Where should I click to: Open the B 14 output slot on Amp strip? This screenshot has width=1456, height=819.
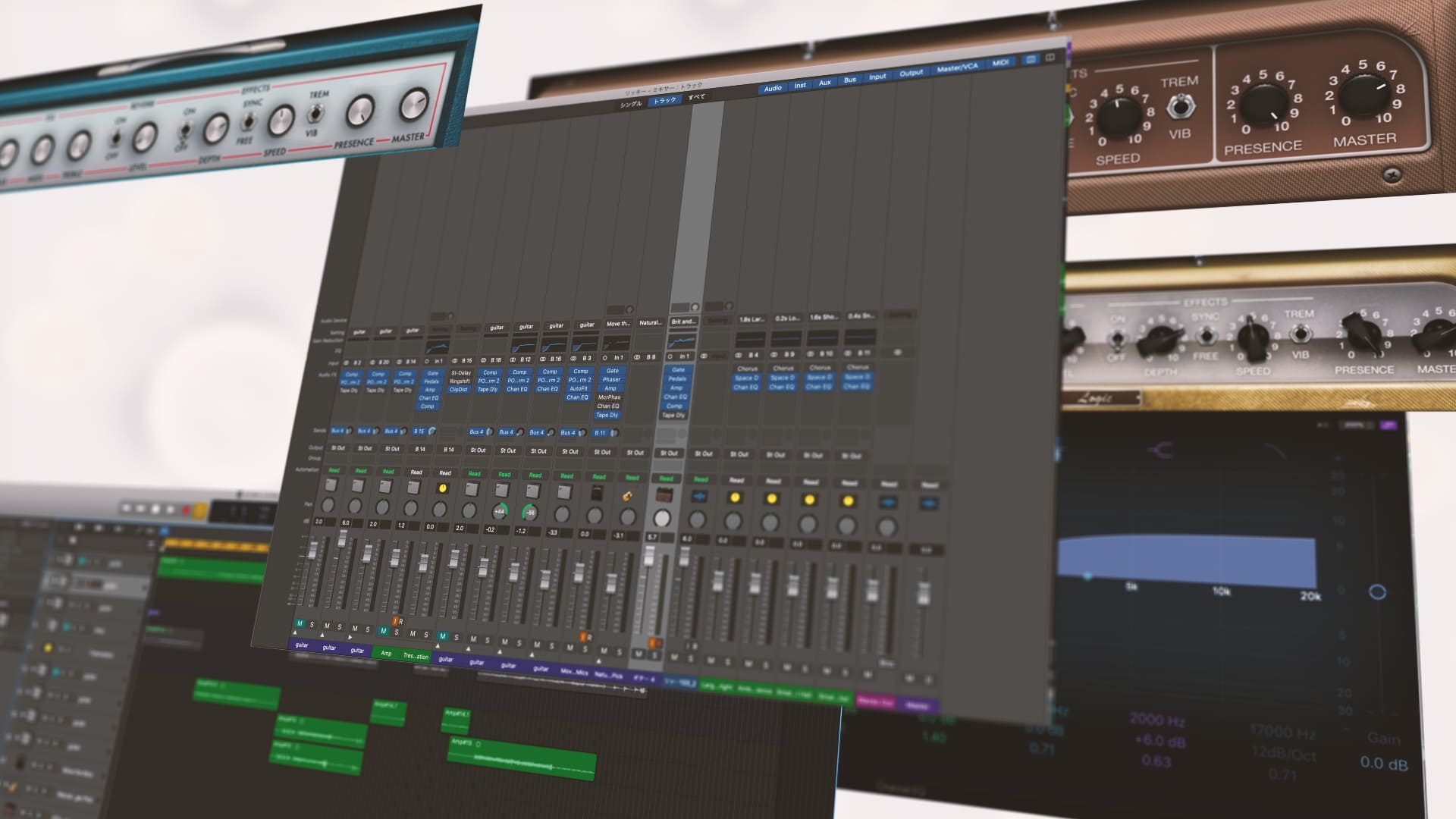[x=420, y=449]
